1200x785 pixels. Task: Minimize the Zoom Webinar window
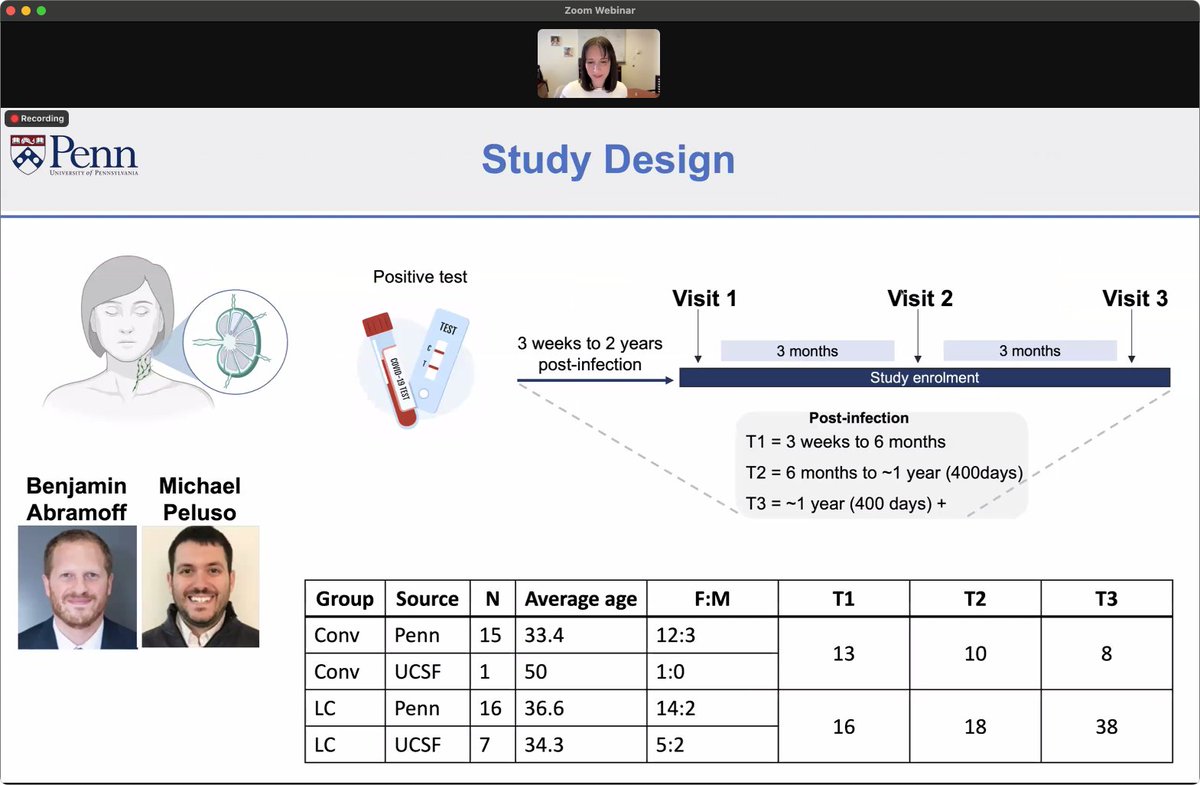tap(26, 10)
